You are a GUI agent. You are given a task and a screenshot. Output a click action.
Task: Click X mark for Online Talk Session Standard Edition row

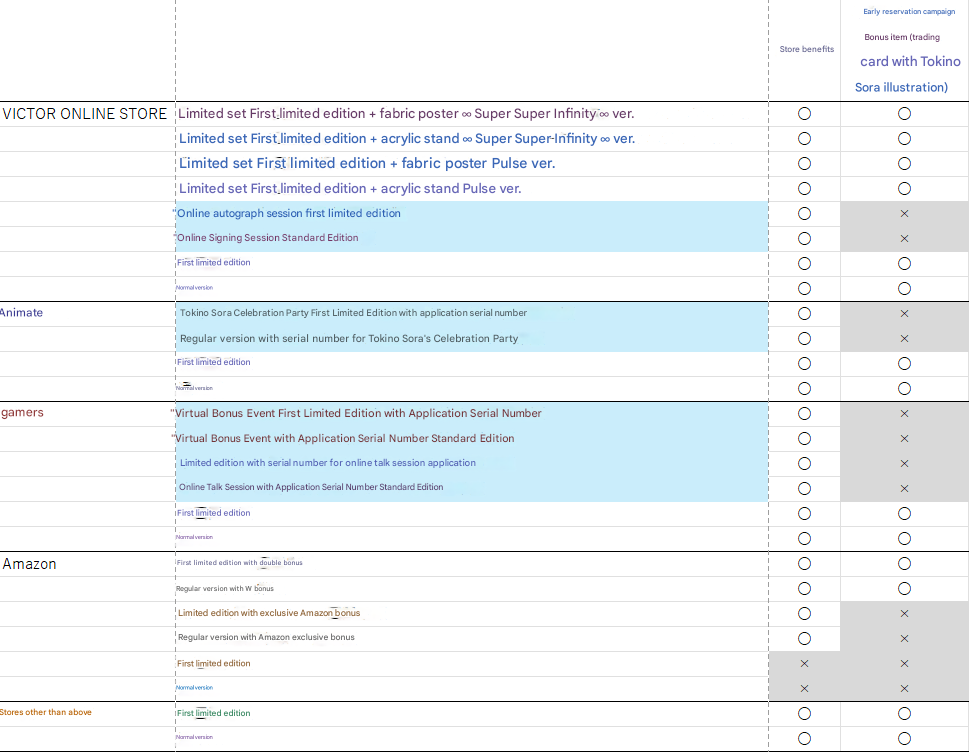click(x=904, y=489)
